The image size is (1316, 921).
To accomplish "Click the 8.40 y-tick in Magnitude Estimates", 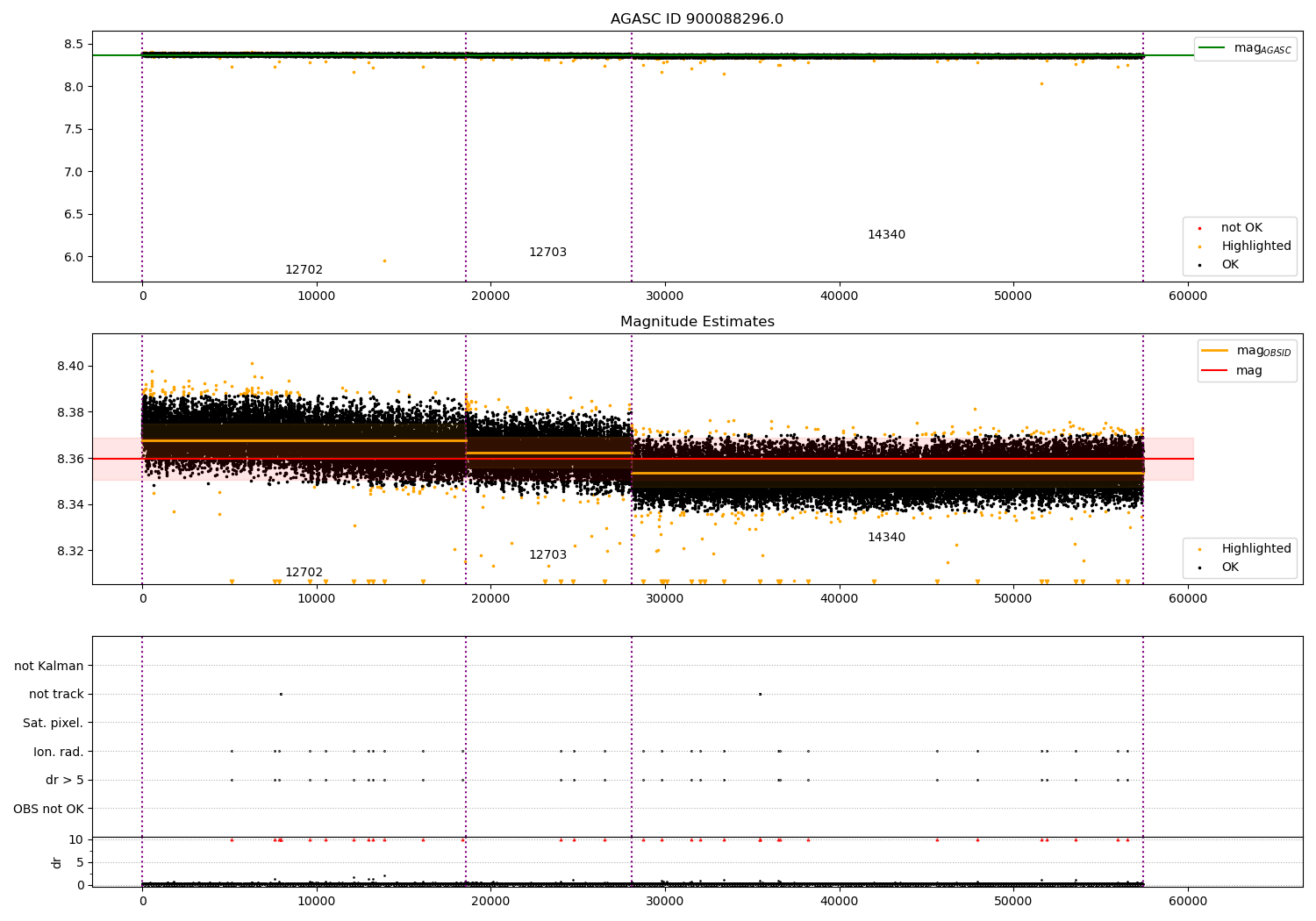I will tap(69, 366).
